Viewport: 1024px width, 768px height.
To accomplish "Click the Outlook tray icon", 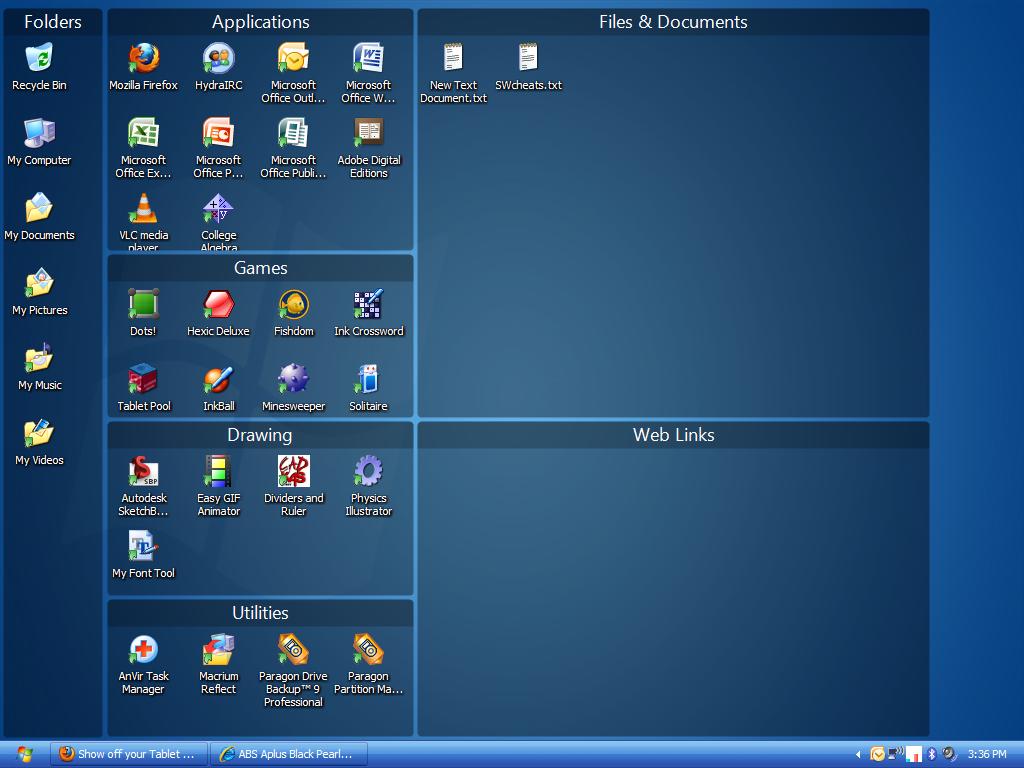I will tap(878, 754).
